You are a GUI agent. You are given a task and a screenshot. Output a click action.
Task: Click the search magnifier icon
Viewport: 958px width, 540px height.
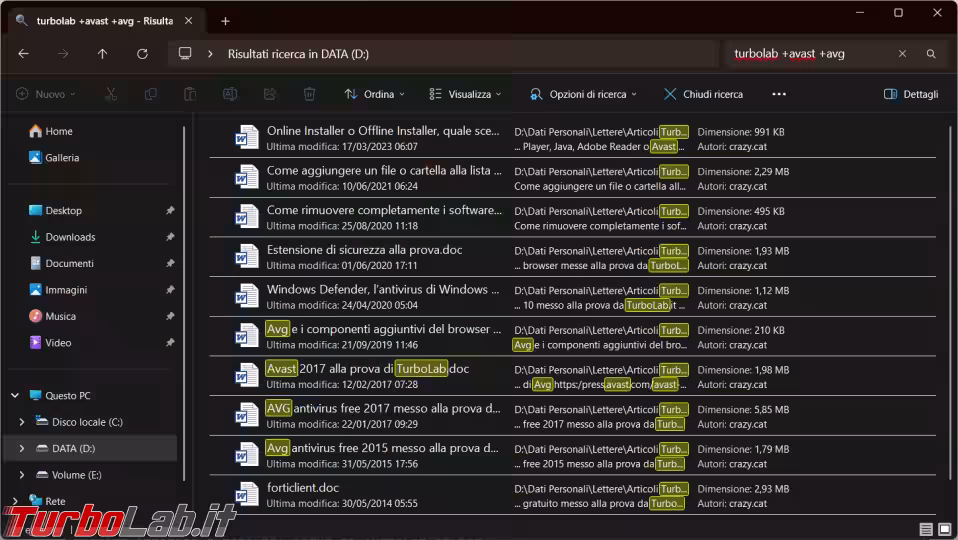[x=931, y=54]
